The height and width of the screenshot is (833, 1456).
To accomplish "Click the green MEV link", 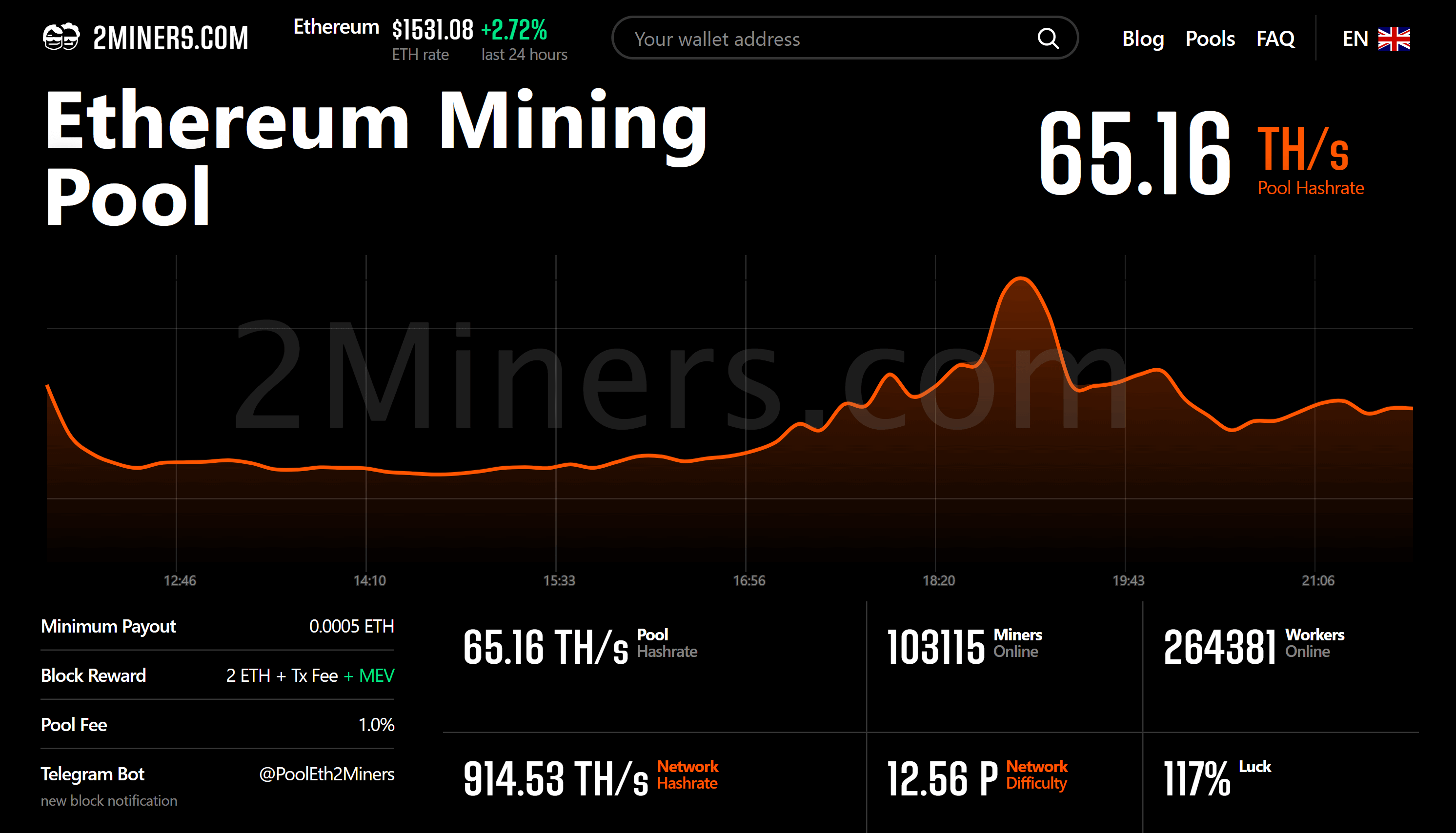I will click(x=377, y=675).
